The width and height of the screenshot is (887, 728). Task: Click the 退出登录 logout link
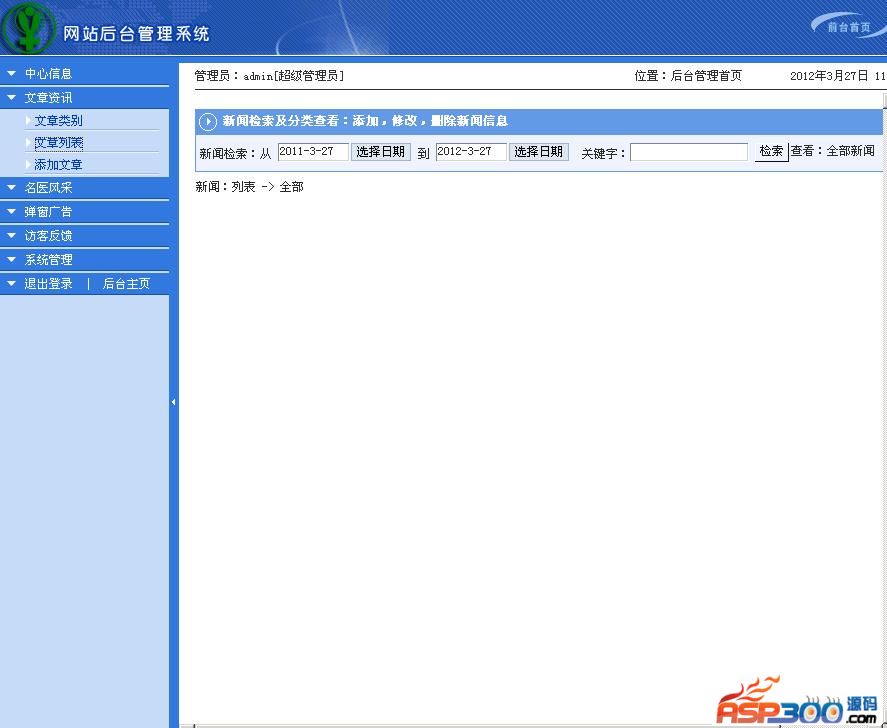[48, 284]
